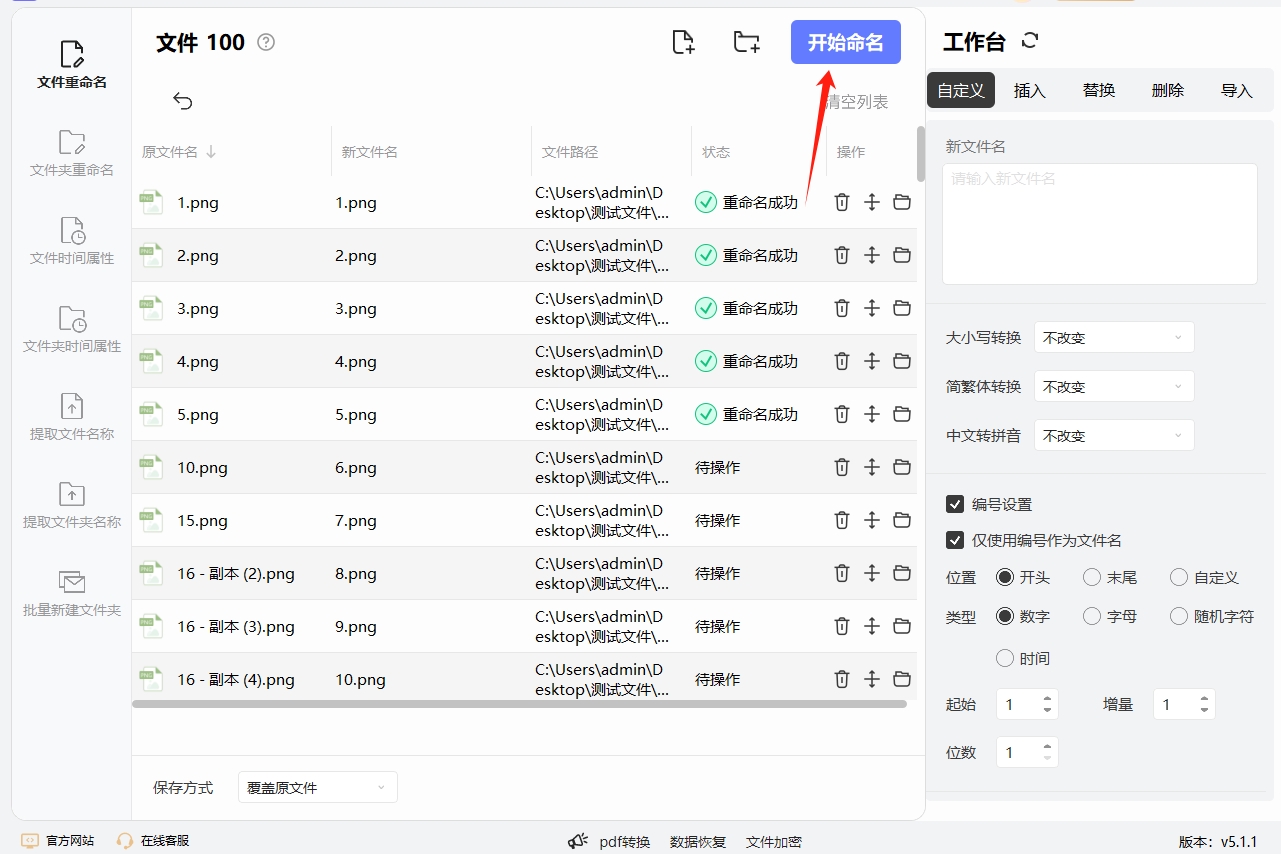Open the 大小写转换 dropdown
The image size is (1281, 854).
pos(1114,338)
